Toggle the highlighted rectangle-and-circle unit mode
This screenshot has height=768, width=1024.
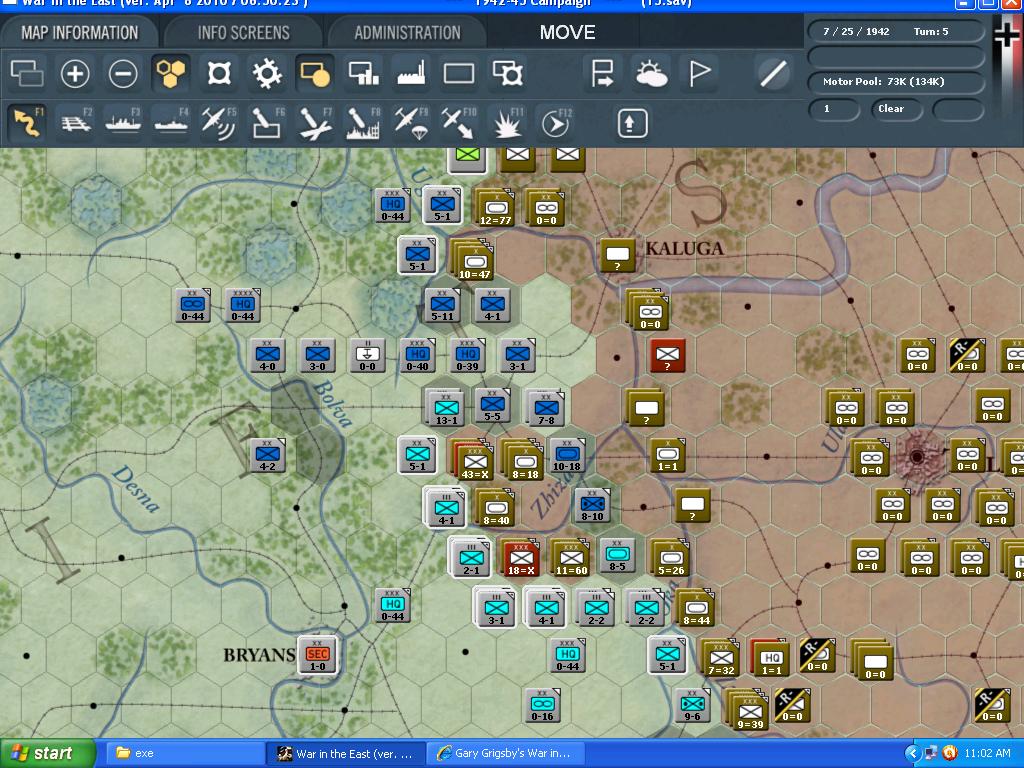pyautogui.click(x=315, y=73)
